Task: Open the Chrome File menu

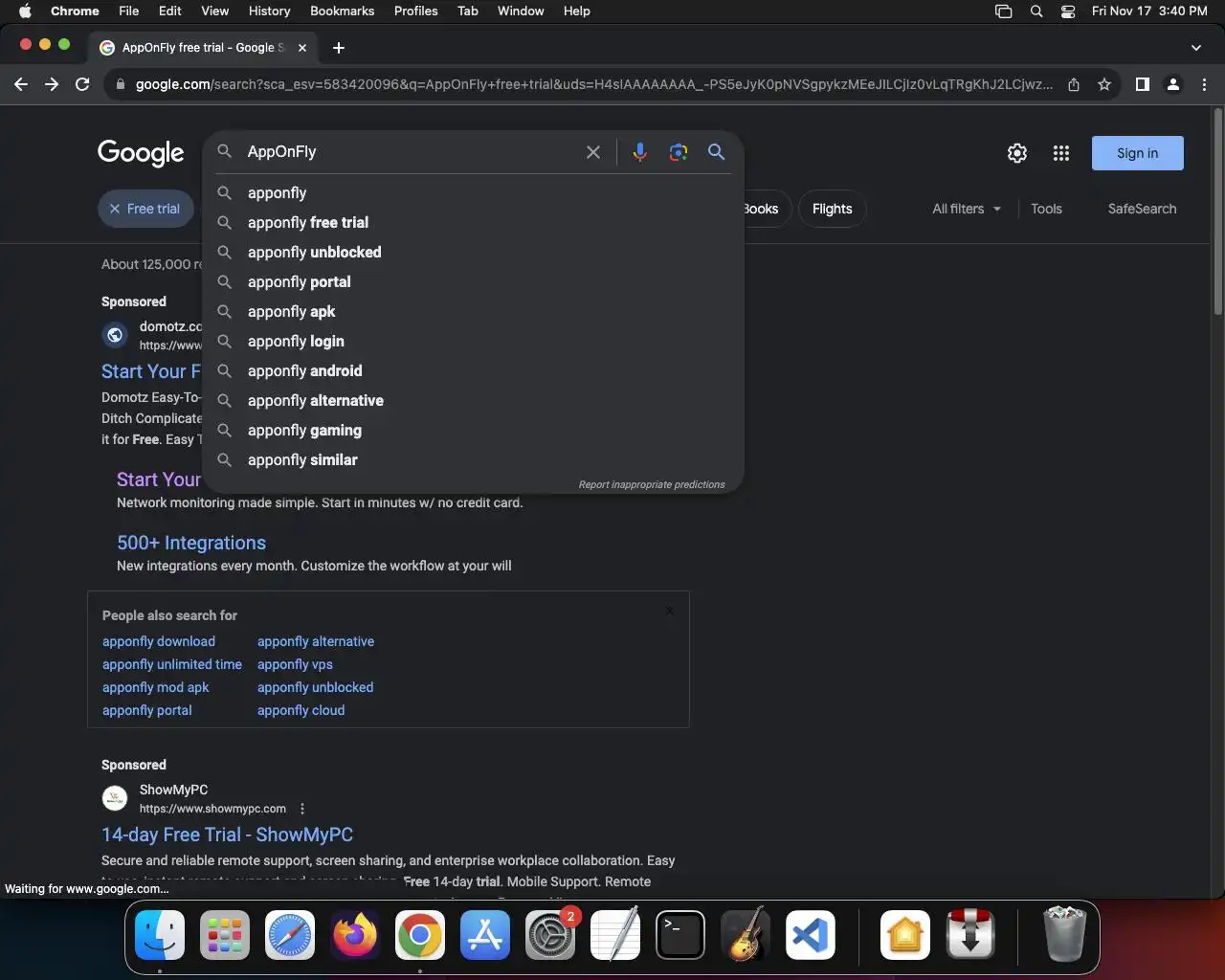Action: pyautogui.click(x=128, y=11)
